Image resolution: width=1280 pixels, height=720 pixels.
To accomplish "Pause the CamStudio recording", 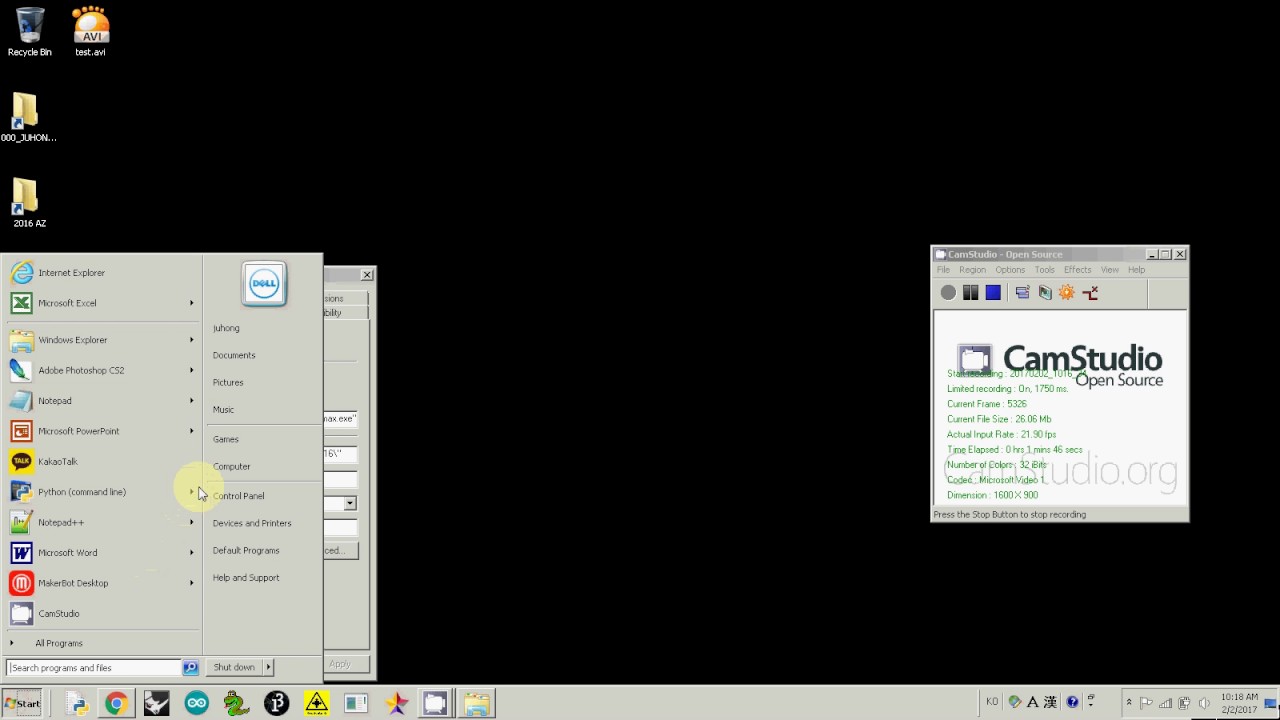I will pos(970,293).
